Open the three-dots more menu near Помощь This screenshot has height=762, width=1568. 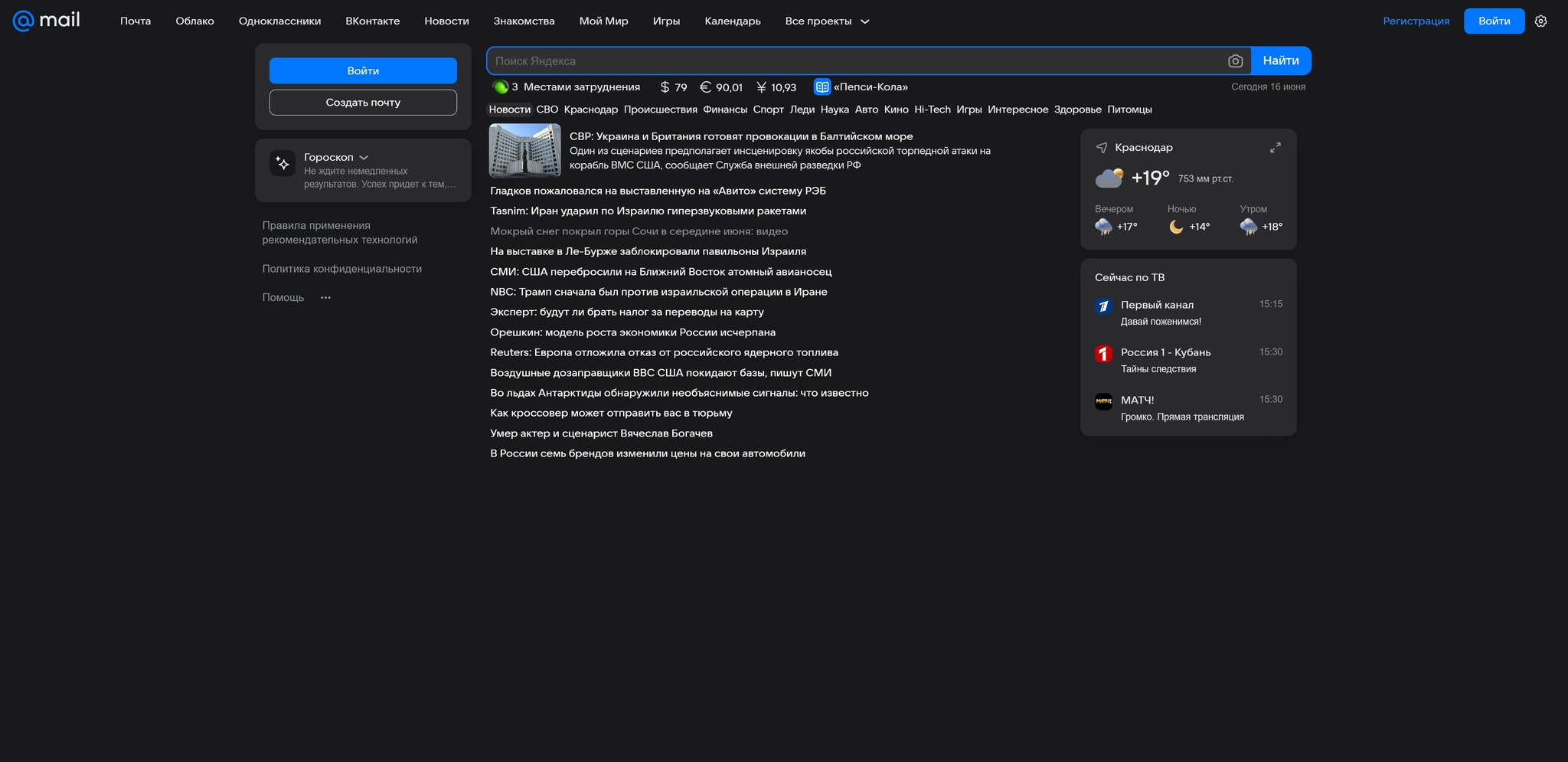[x=325, y=298]
